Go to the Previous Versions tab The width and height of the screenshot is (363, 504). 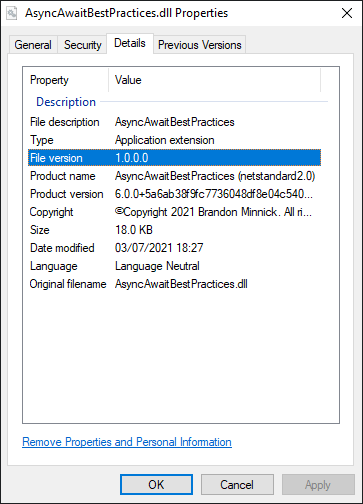point(200,45)
